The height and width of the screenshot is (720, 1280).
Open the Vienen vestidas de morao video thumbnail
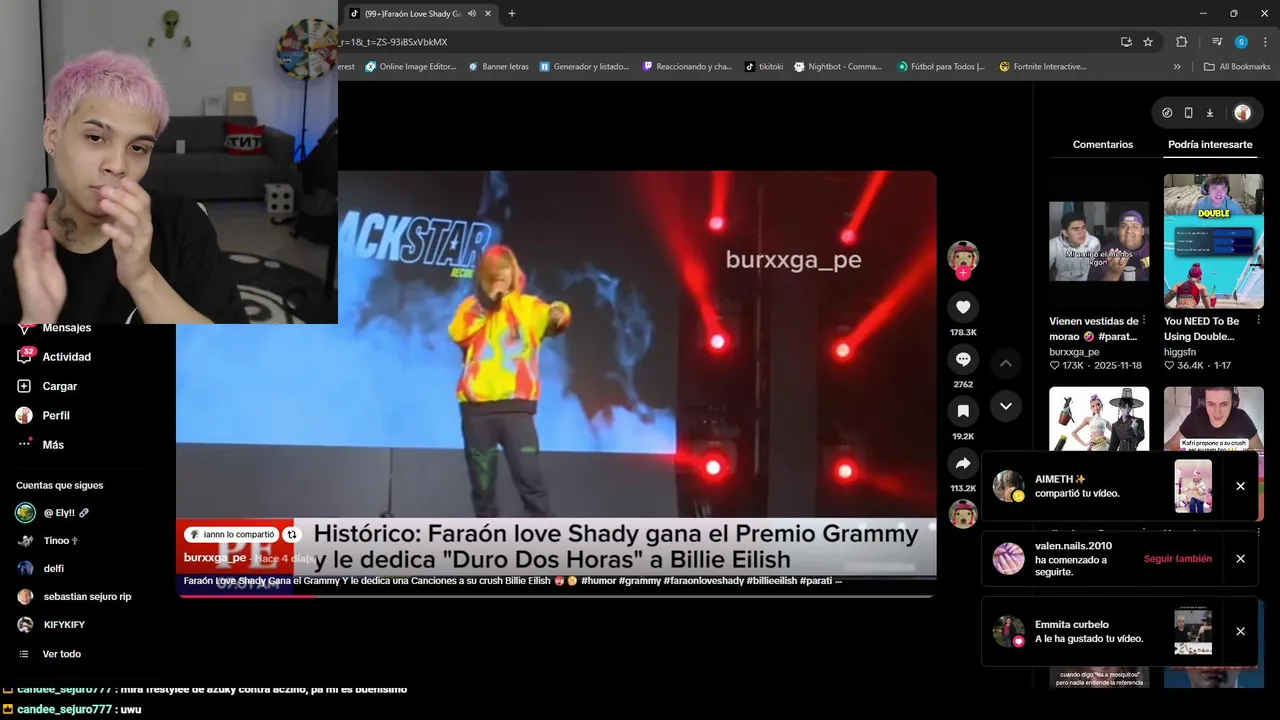(1099, 241)
